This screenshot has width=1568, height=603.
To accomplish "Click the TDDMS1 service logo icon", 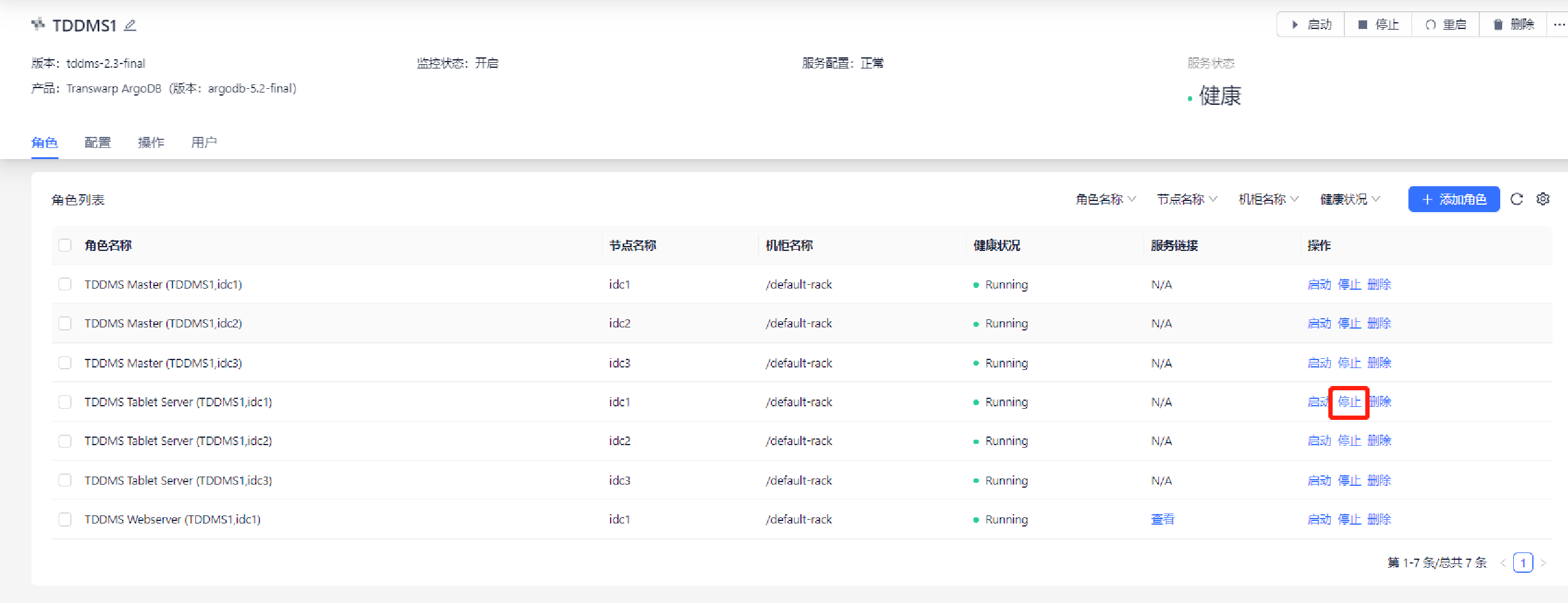I will tap(38, 24).
